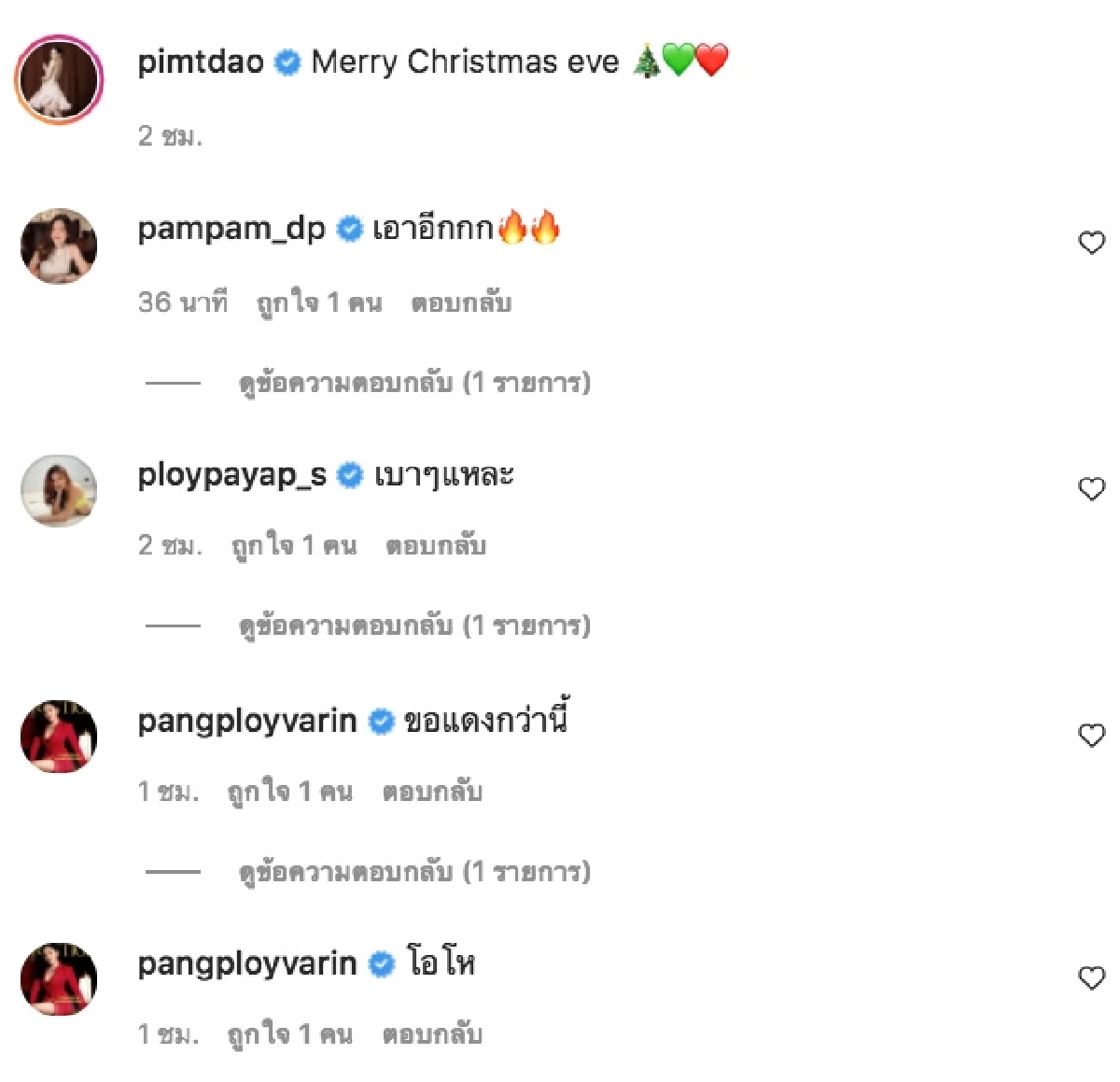
Task: Open pimtdao's profile picture
Action: [59, 80]
